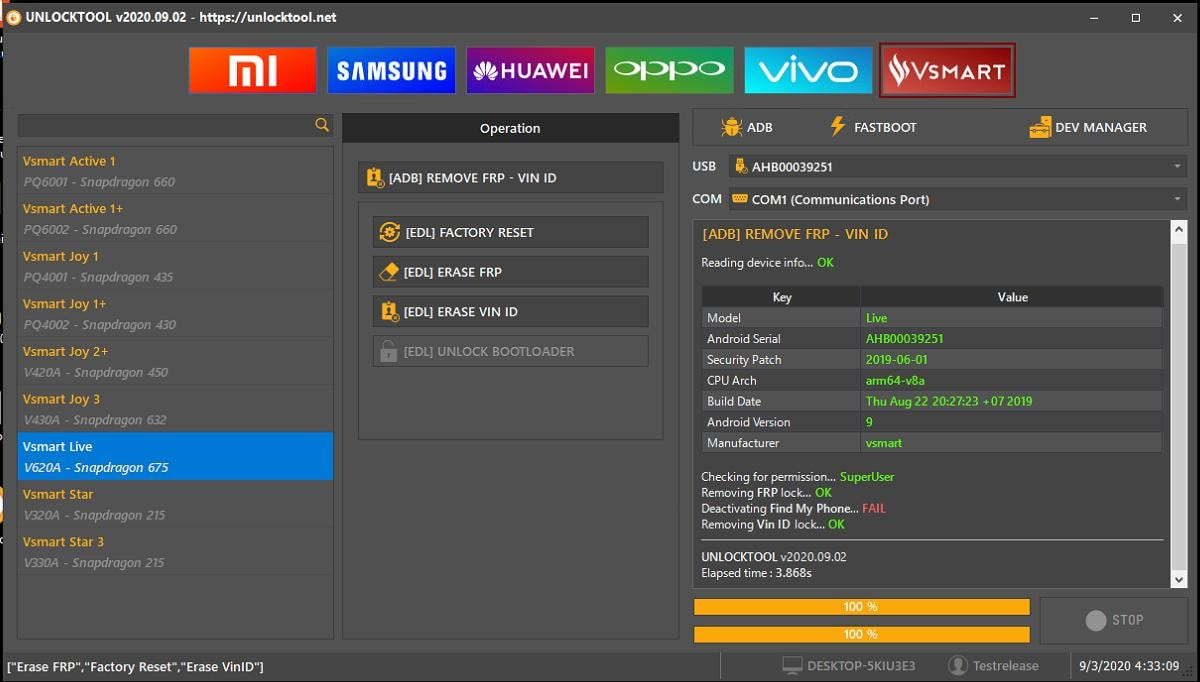Screen dimensions: 1200x682
Task: Switch to the Operation tab
Action: [510, 128]
